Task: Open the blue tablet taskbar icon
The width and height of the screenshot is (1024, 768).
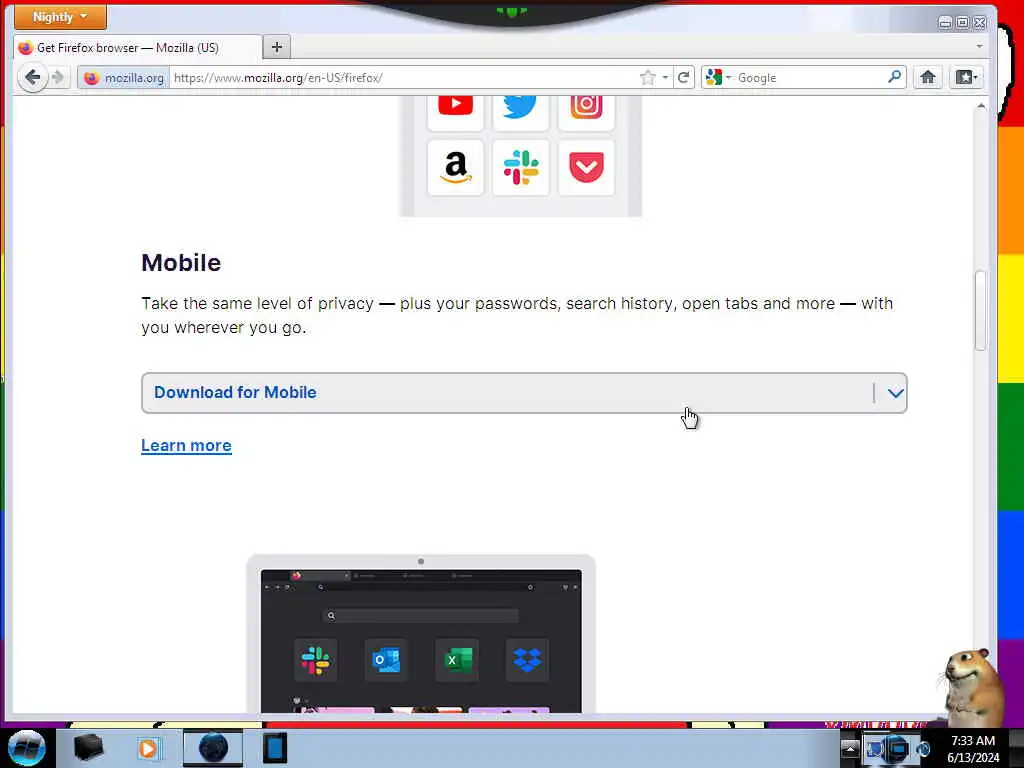Action: 275,748
